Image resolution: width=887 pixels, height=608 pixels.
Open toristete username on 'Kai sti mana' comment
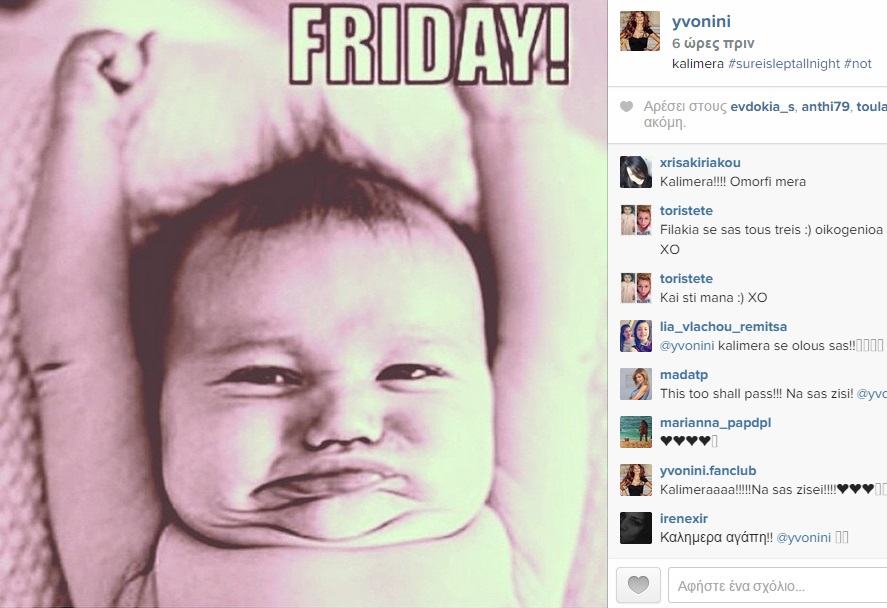(x=686, y=278)
